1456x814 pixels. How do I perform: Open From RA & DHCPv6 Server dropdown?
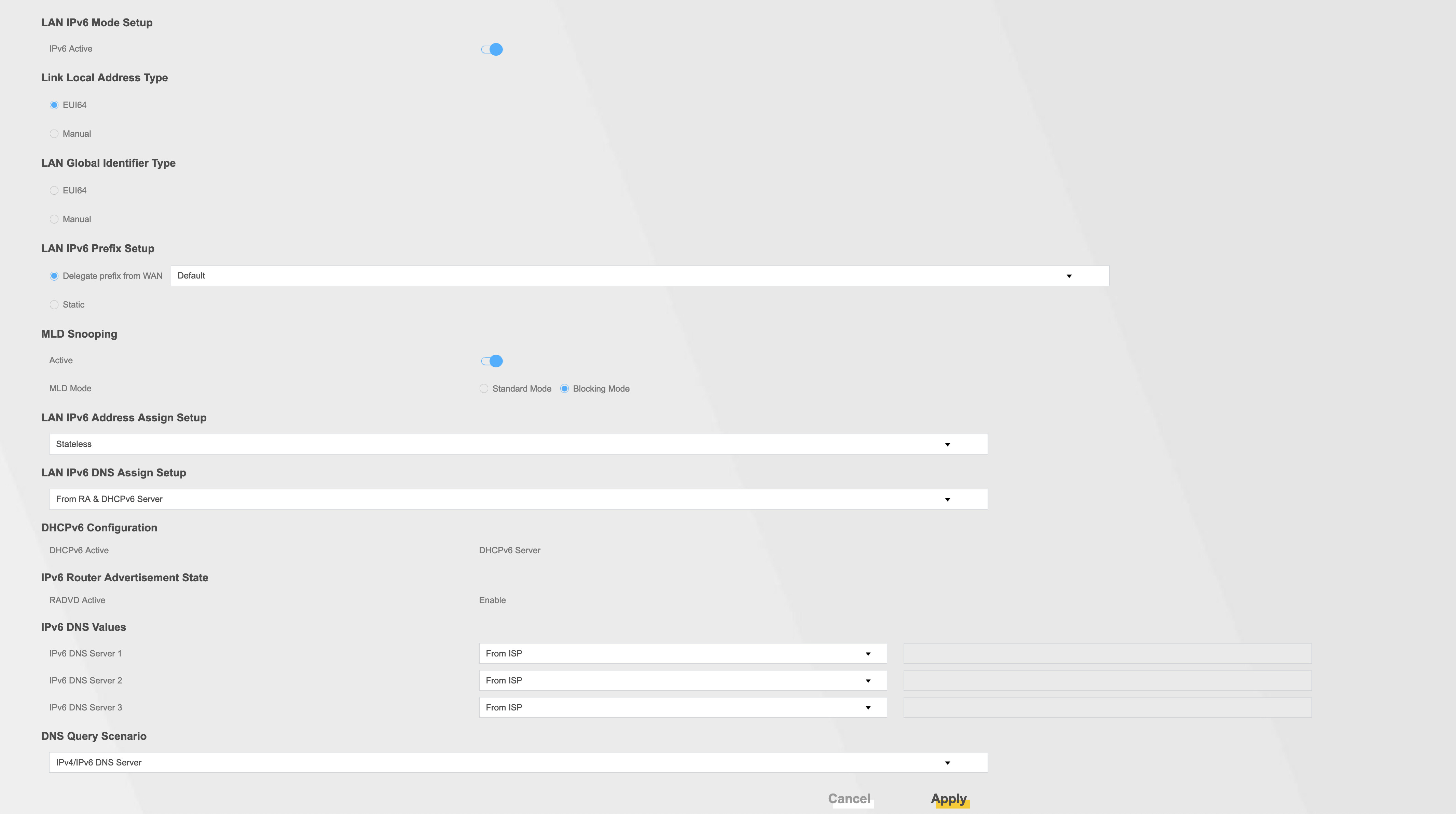(518, 499)
